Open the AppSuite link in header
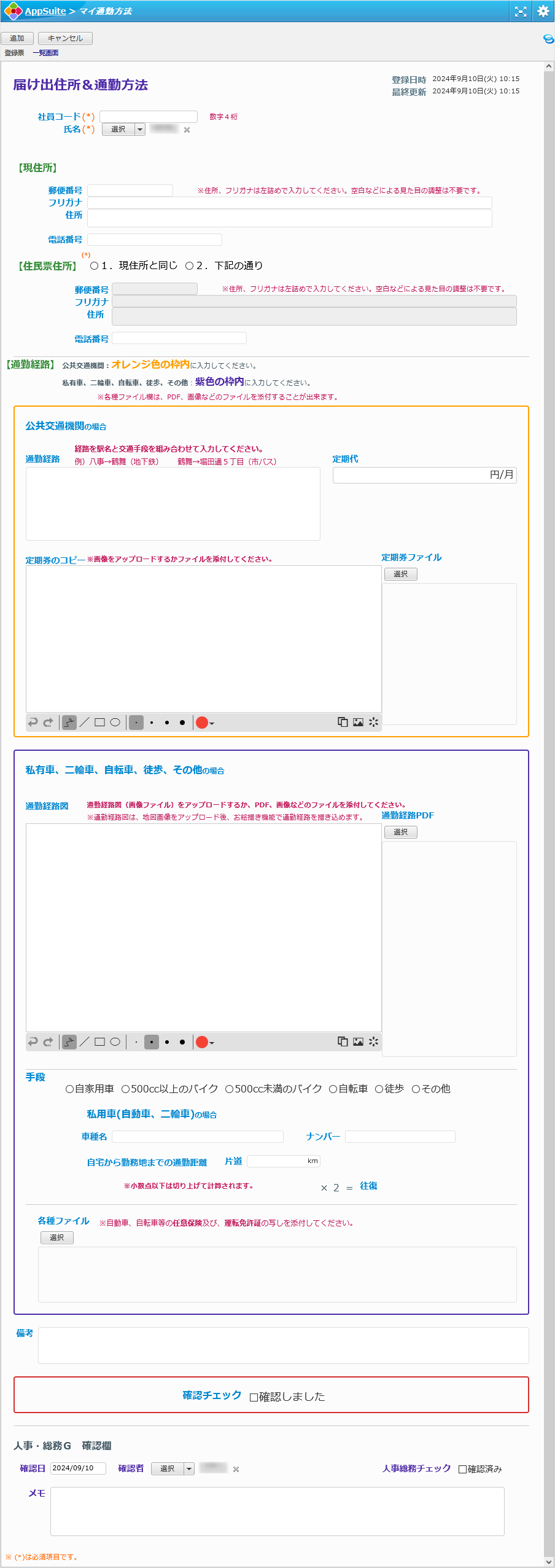 45,11
